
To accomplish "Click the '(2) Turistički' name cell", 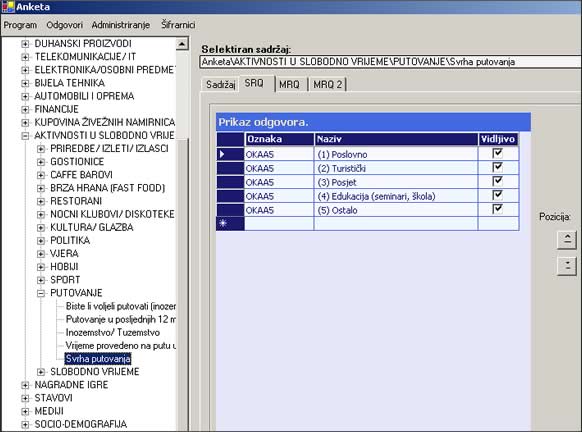I will point(396,168).
